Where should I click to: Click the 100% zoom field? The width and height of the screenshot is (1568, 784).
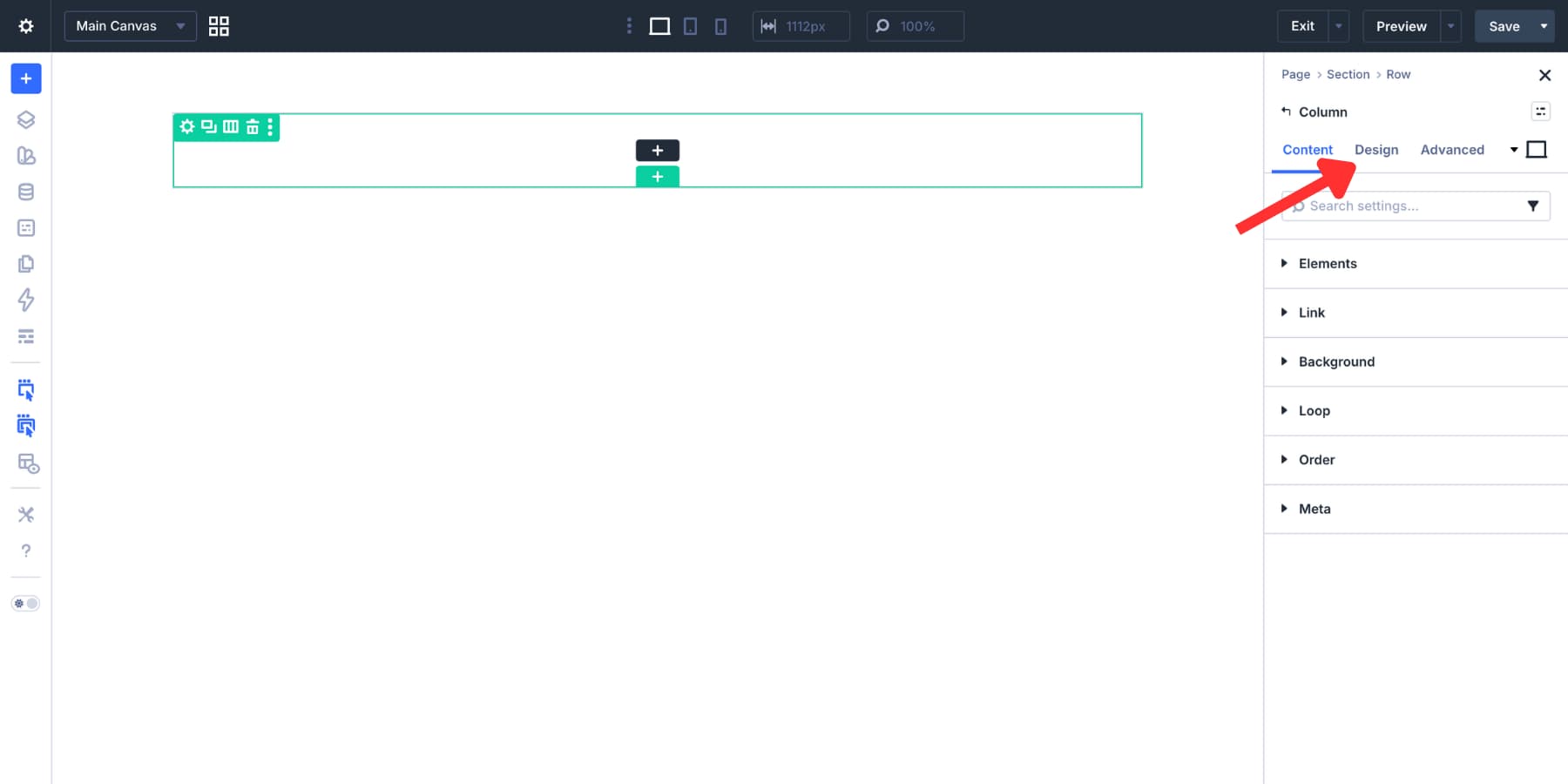coord(916,26)
